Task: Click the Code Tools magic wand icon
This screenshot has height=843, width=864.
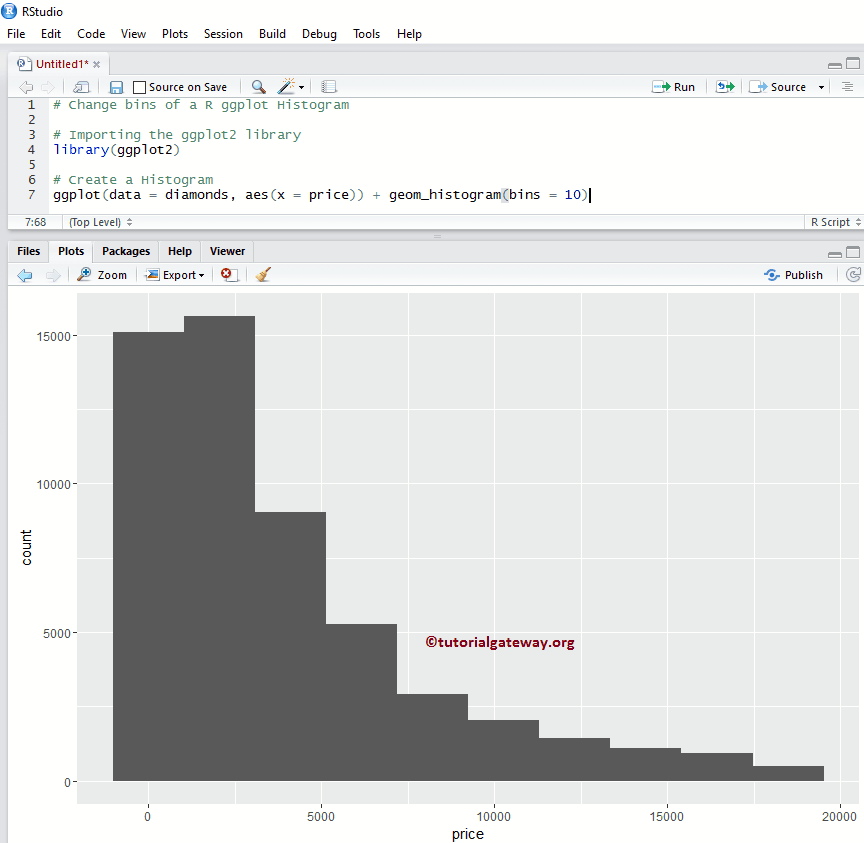Action: tap(285, 86)
